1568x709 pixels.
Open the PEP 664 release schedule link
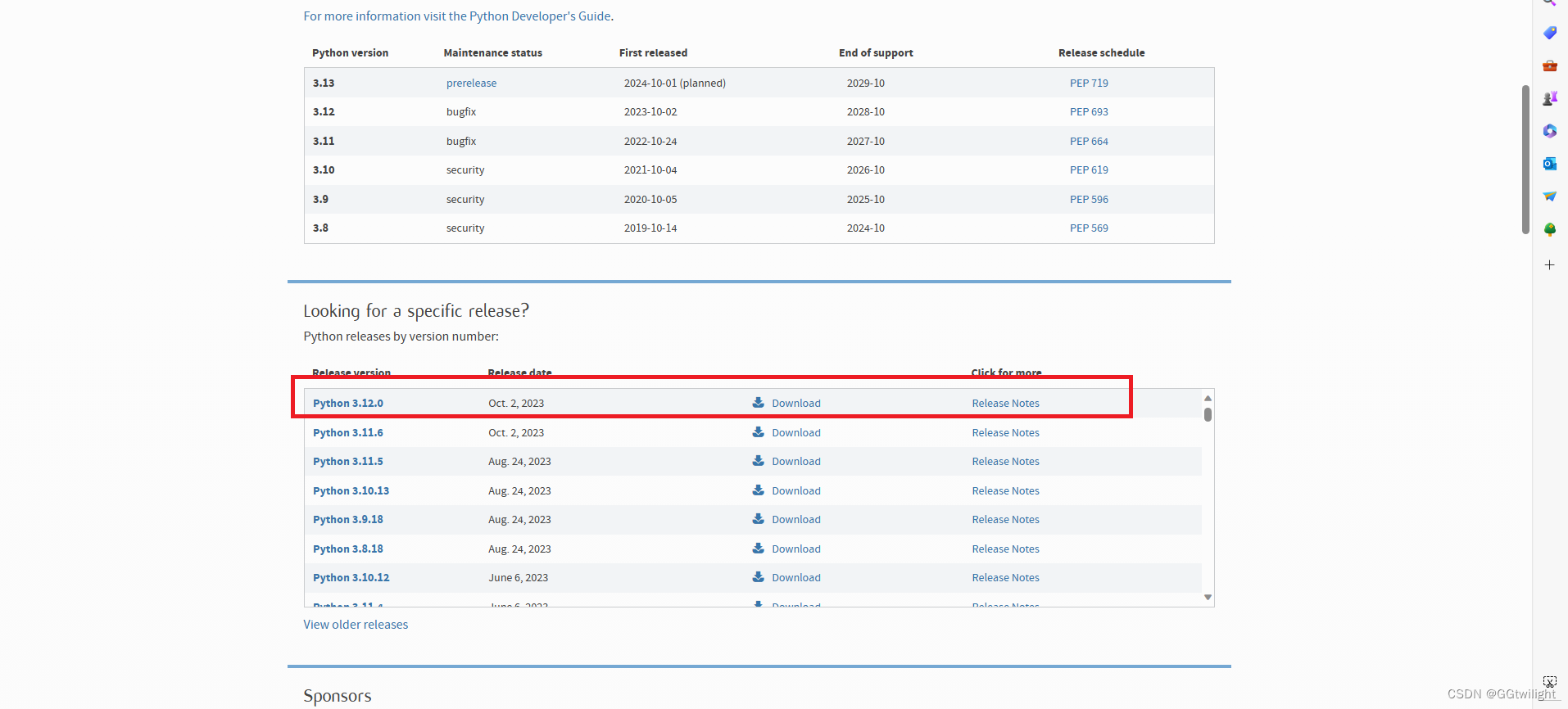[1089, 142]
